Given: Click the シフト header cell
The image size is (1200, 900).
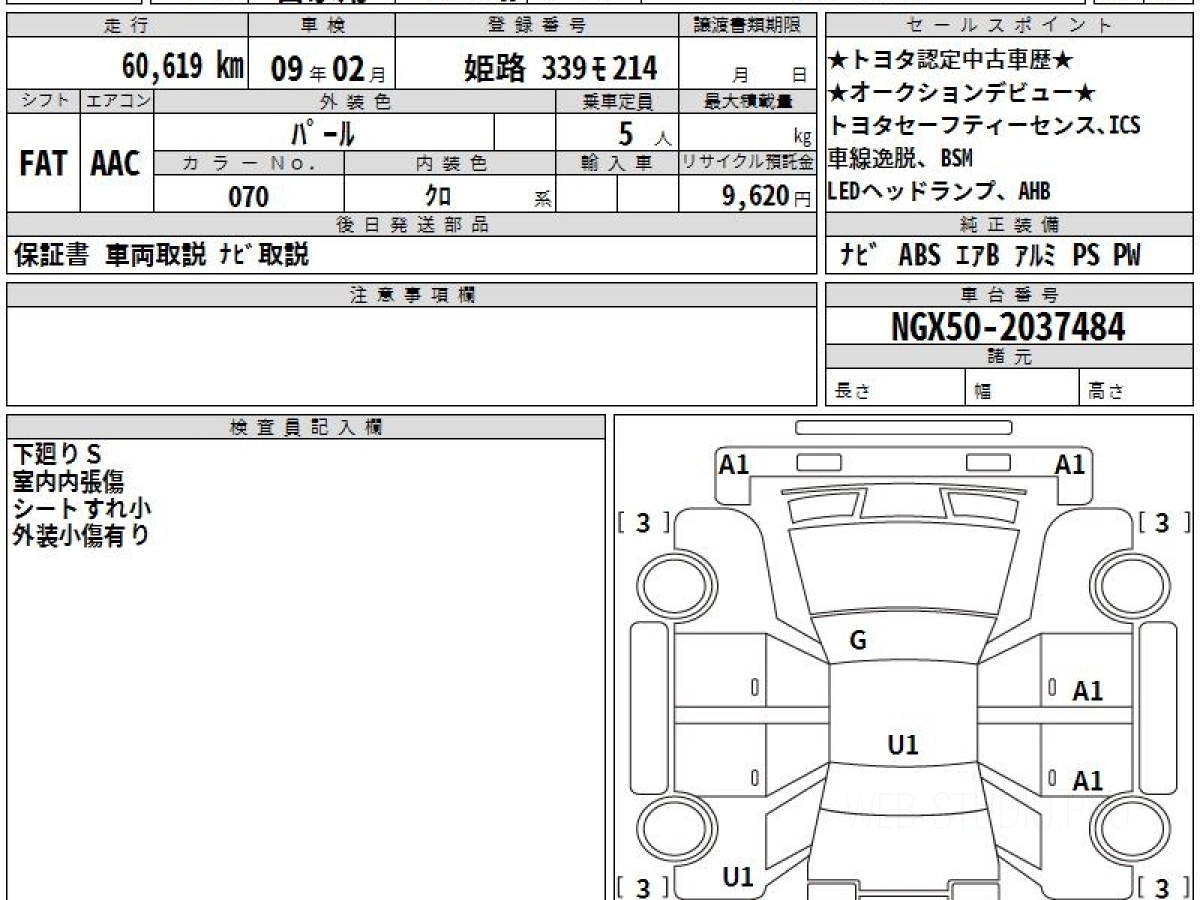Looking at the screenshot, I should point(44,101).
